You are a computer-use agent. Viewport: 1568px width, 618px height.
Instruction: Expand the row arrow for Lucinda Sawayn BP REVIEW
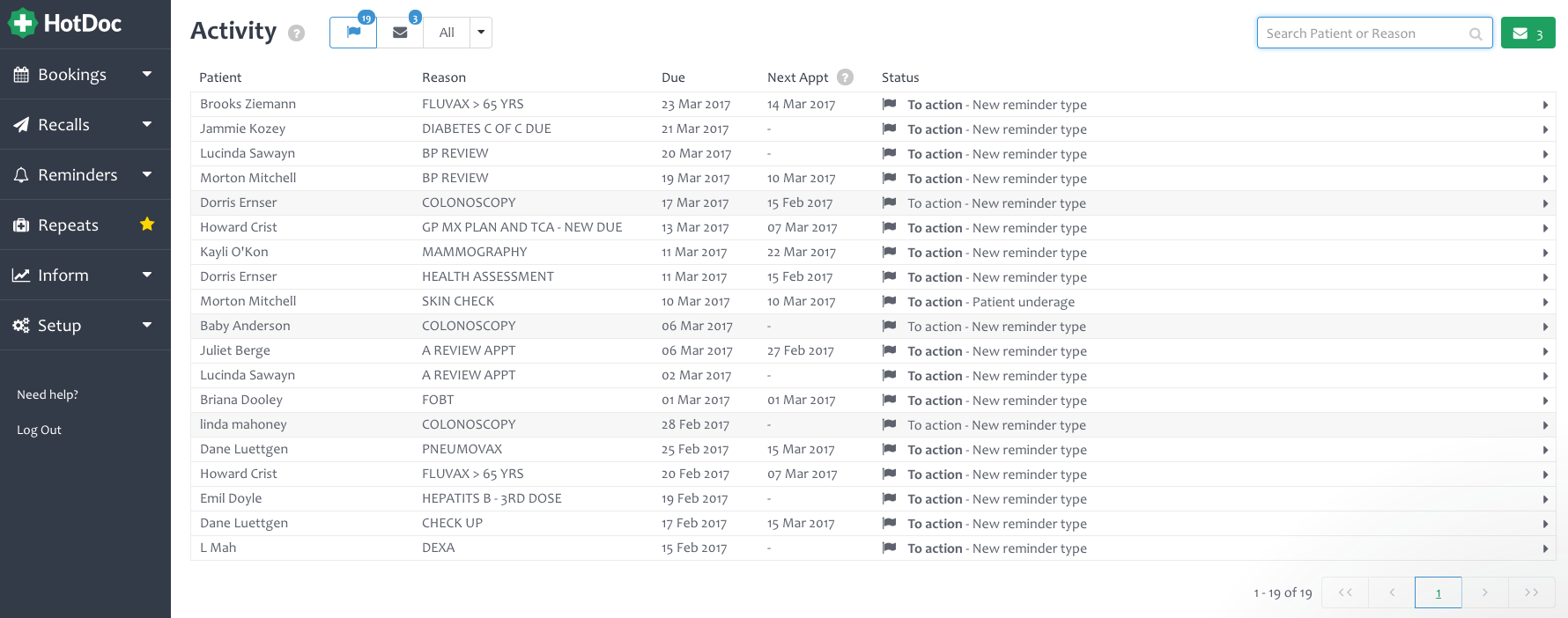[x=1545, y=154]
